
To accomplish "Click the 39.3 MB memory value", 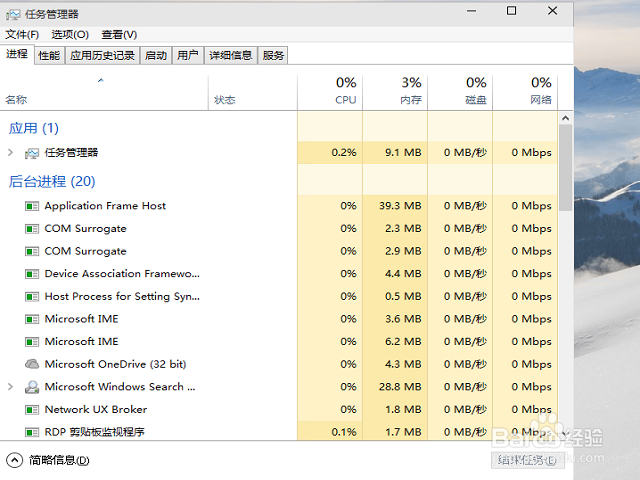I will pos(400,206).
